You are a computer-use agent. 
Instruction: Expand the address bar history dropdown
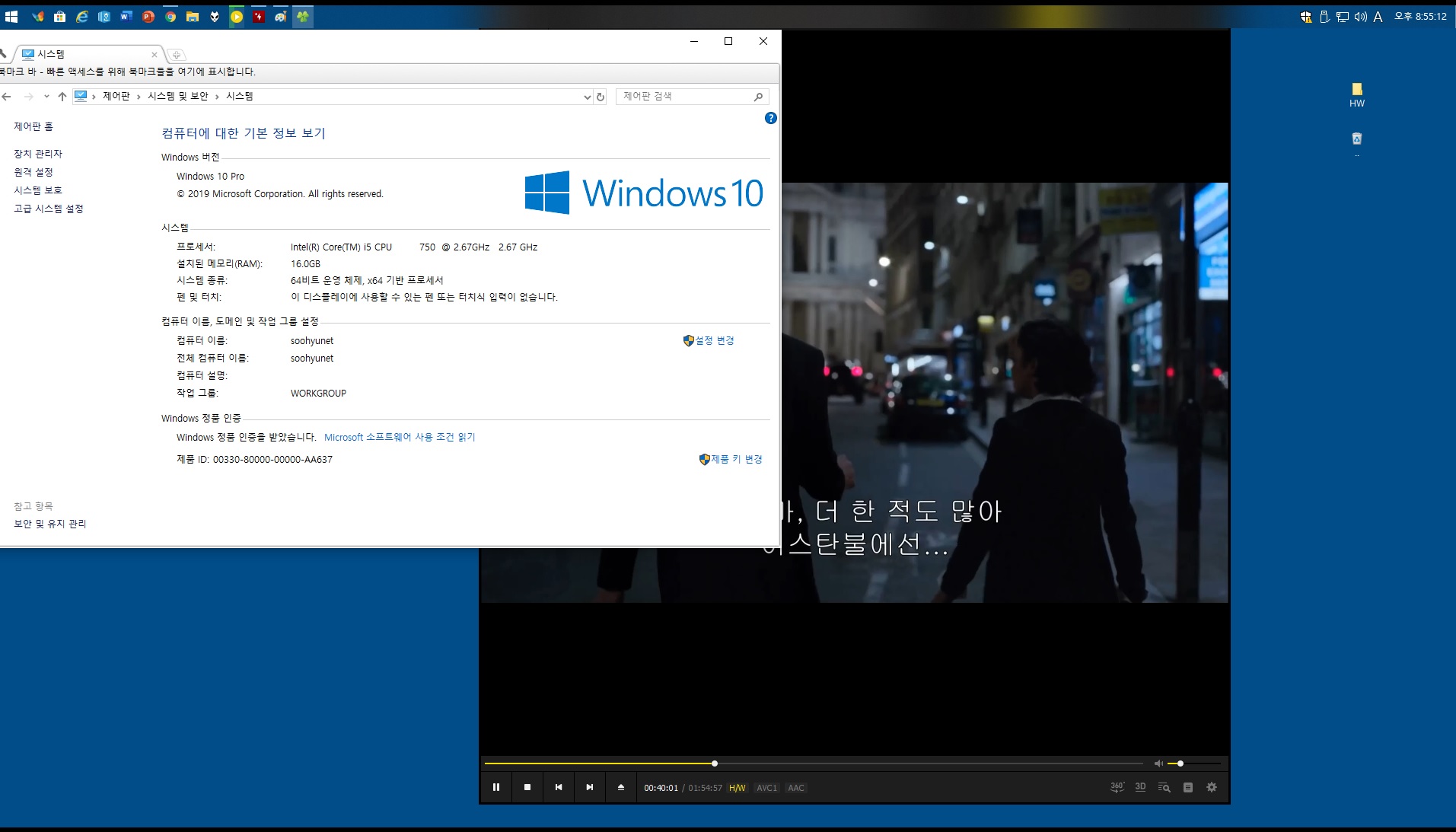tap(587, 97)
